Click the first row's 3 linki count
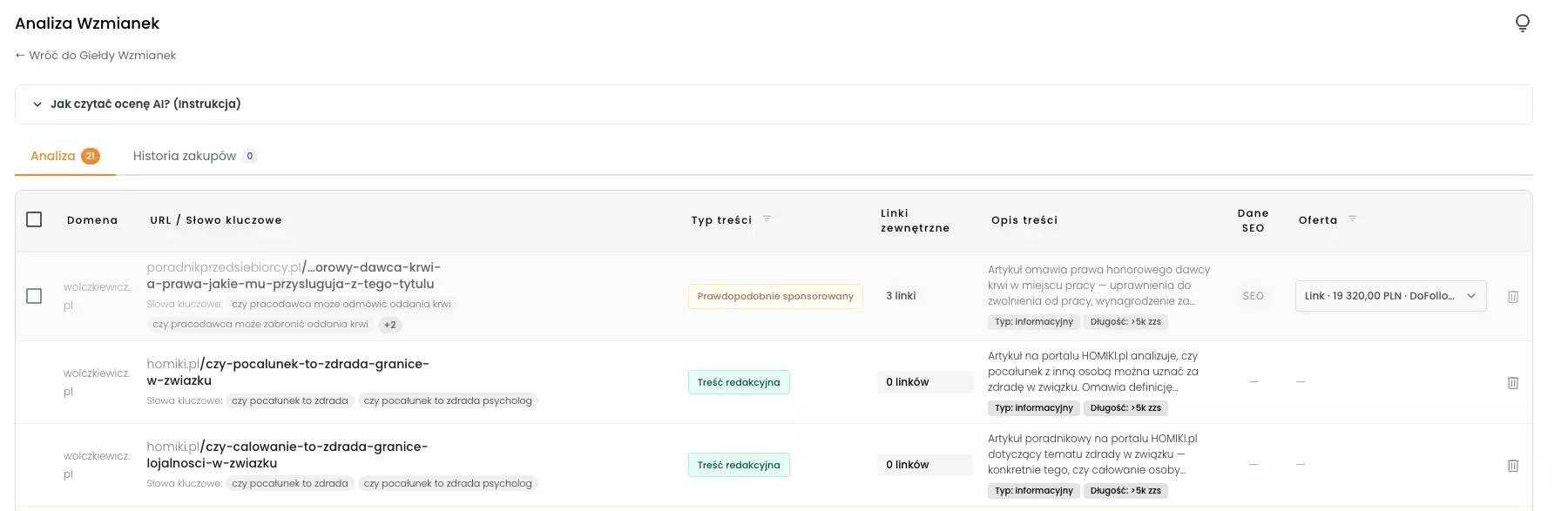 tap(901, 296)
